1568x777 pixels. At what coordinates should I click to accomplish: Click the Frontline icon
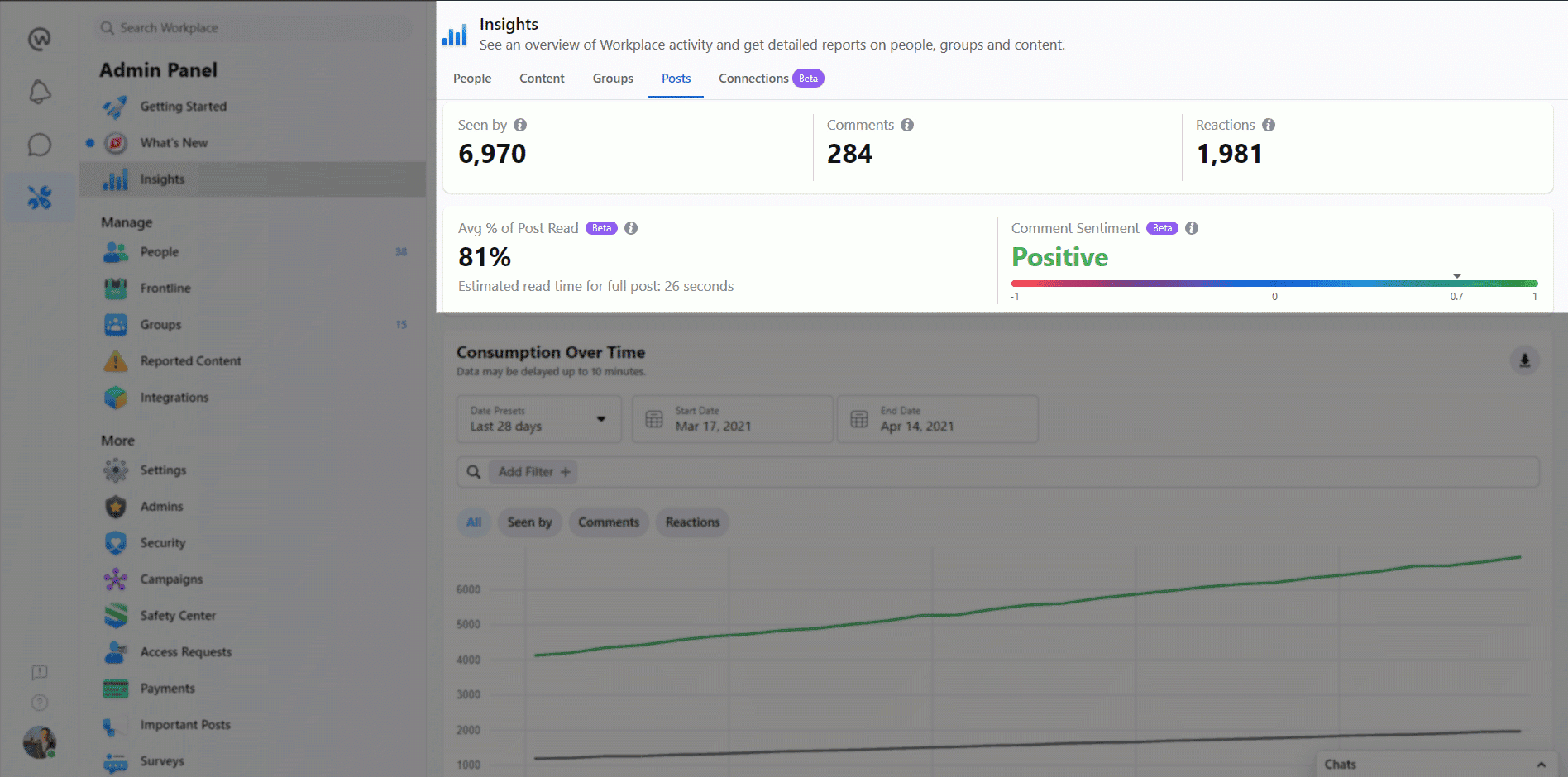click(116, 288)
